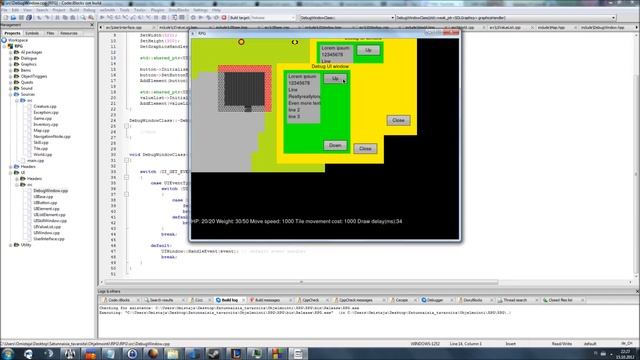Click the Open file toolbar icon
The image size is (640, 360).
pyautogui.click(x=13, y=18)
